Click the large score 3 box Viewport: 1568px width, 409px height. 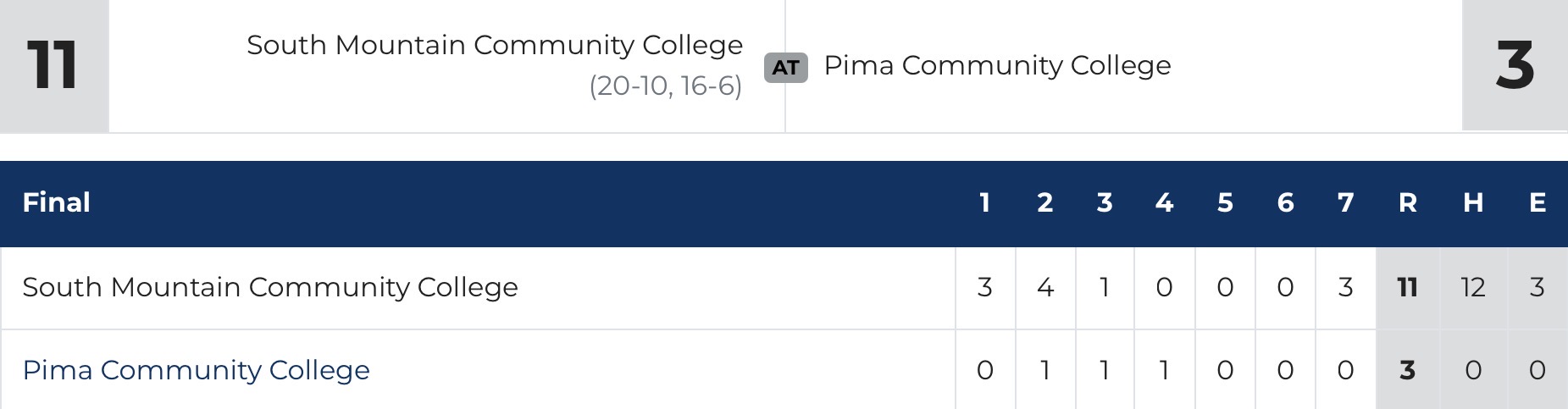(x=1515, y=65)
